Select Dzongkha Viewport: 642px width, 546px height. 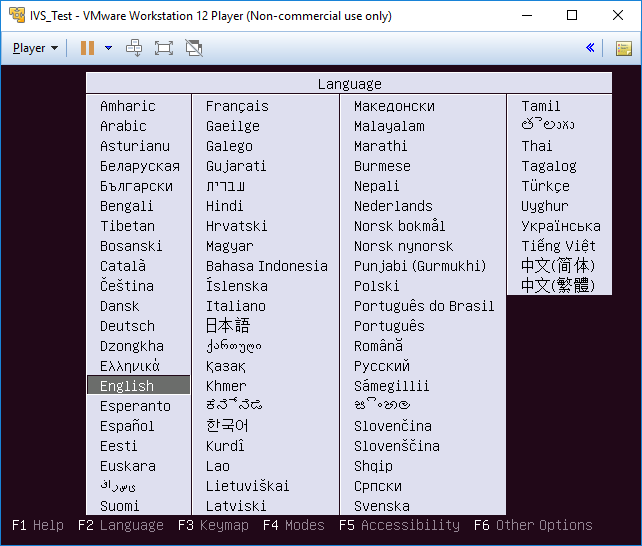[x=132, y=346]
